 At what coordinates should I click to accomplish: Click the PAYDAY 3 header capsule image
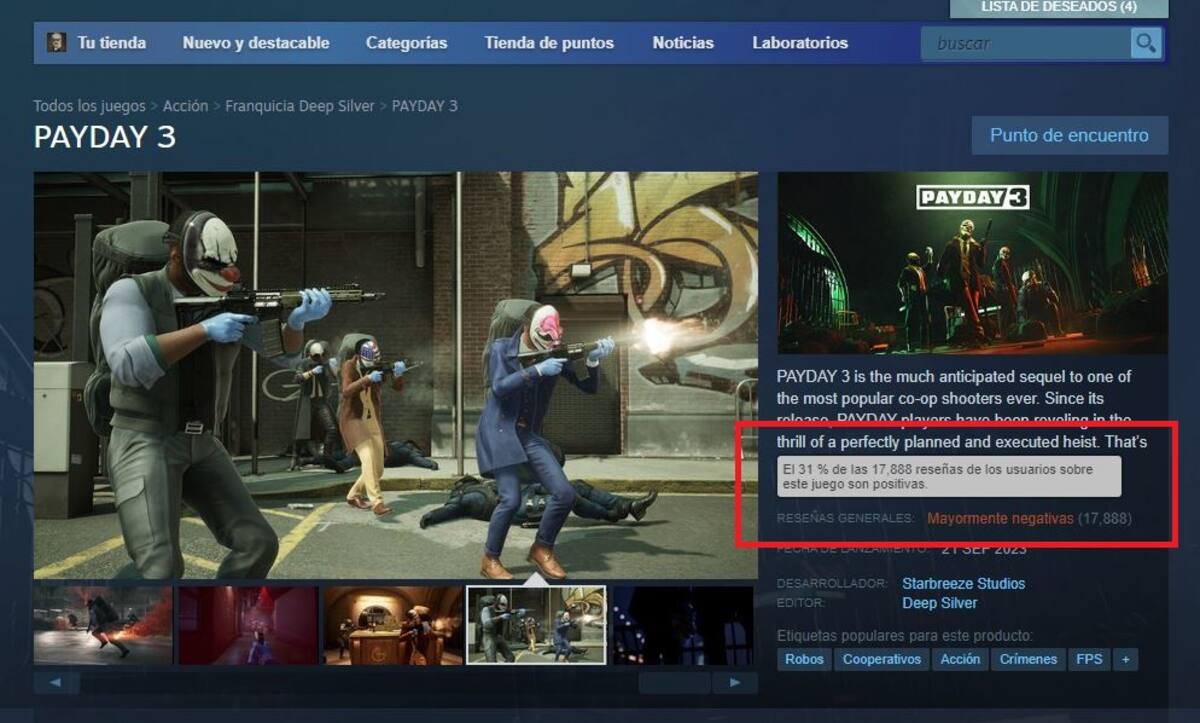972,262
